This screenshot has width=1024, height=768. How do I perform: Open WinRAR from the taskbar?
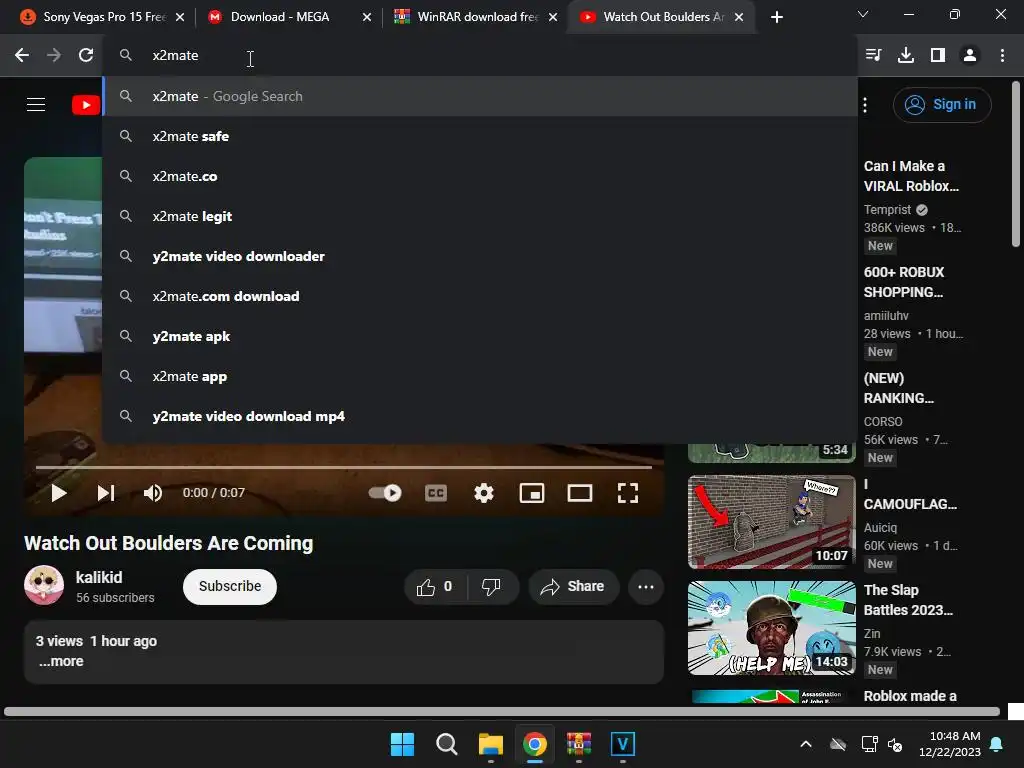(579, 744)
